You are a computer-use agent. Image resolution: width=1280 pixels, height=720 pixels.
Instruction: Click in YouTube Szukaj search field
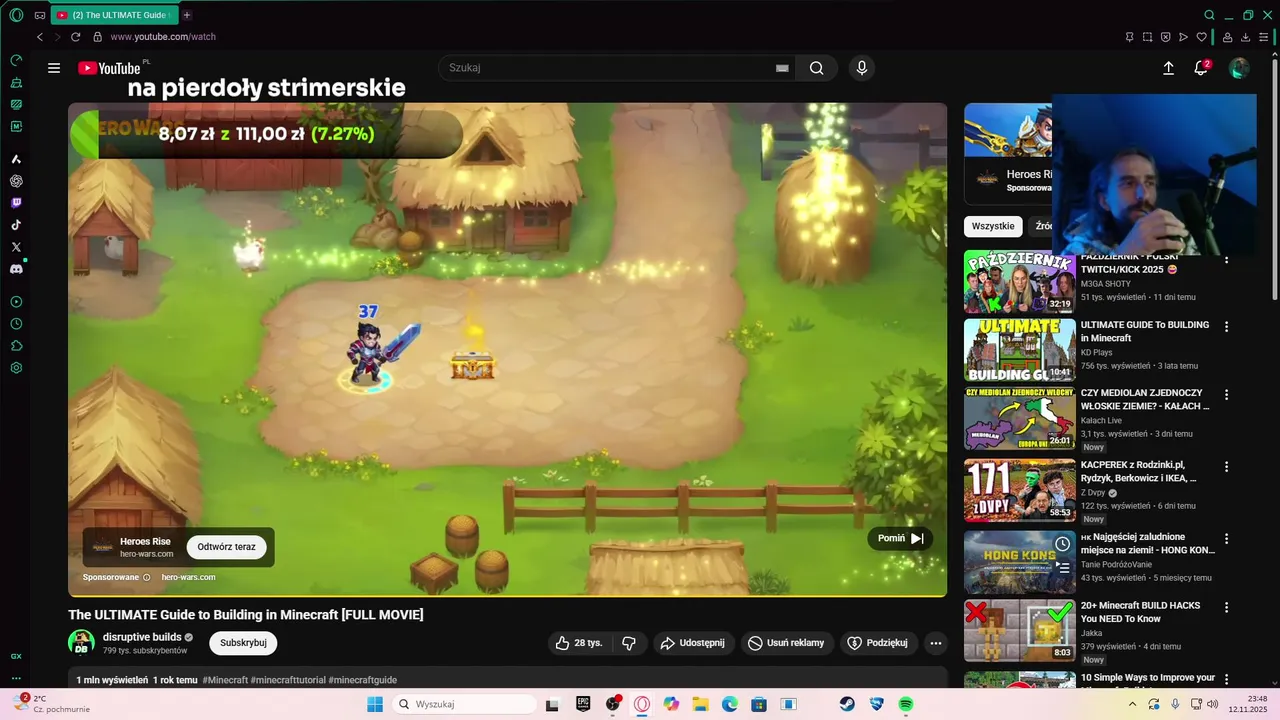pyautogui.click(x=605, y=68)
